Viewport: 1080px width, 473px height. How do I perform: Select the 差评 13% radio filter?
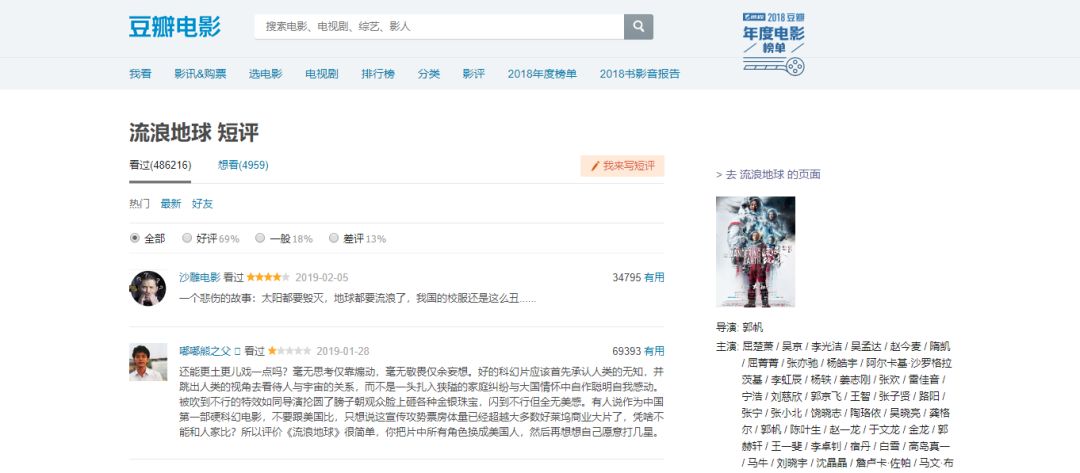(x=333, y=238)
